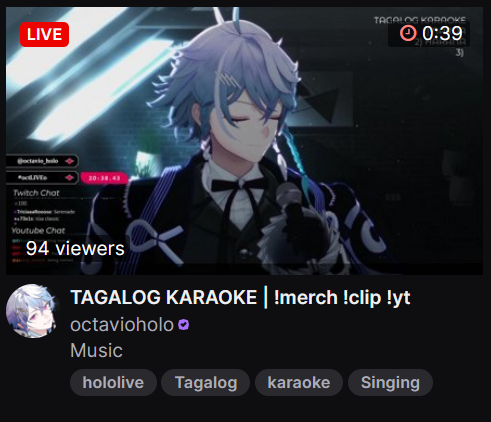Screen dimensions: 491x422
Task: Click the clock icon beside 0:39
Action: click(x=408, y=33)
